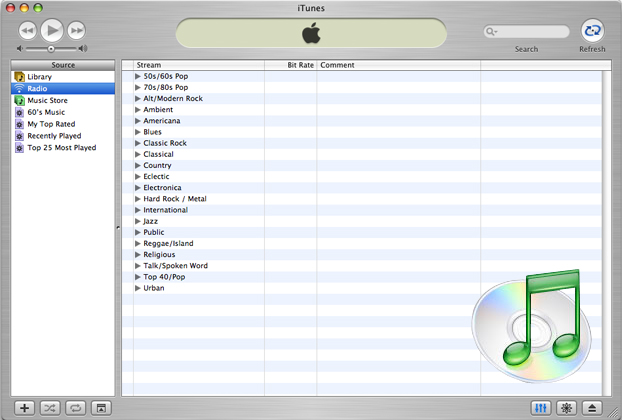The image size is (622, 420).
Task: Click the fast-forward playback button
Action: tap(76, 30)
